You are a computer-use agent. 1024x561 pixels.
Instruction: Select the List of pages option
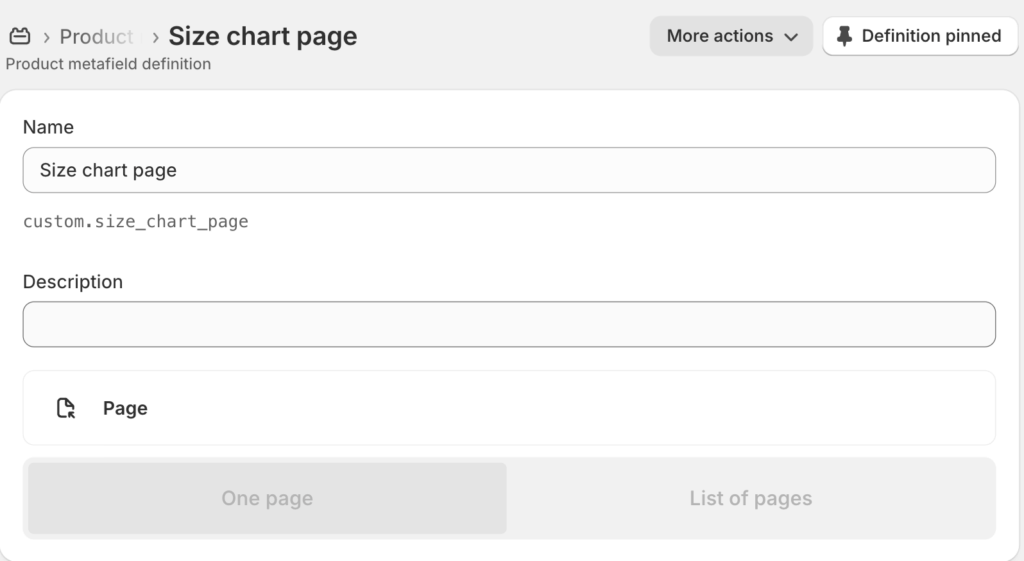point(750,498)
